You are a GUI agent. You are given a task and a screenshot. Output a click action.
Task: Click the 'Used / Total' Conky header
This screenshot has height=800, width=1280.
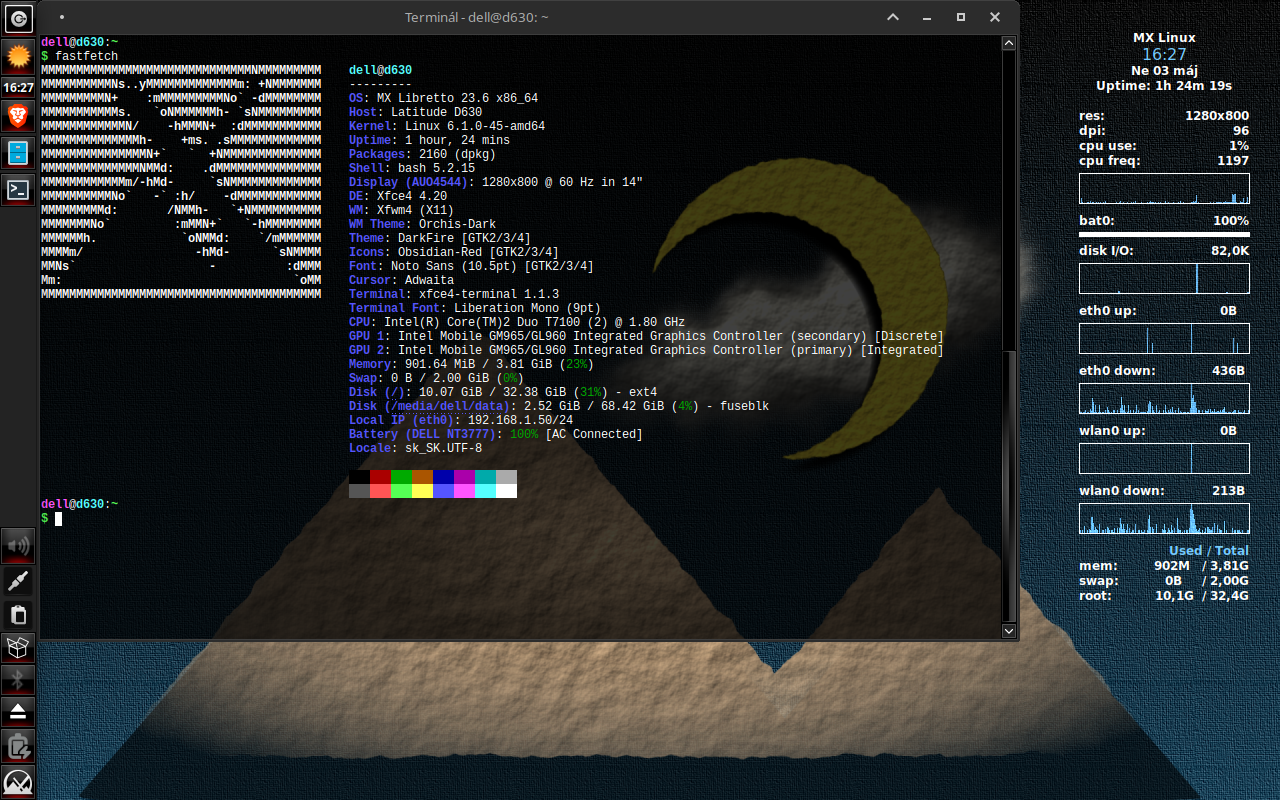1209,550
